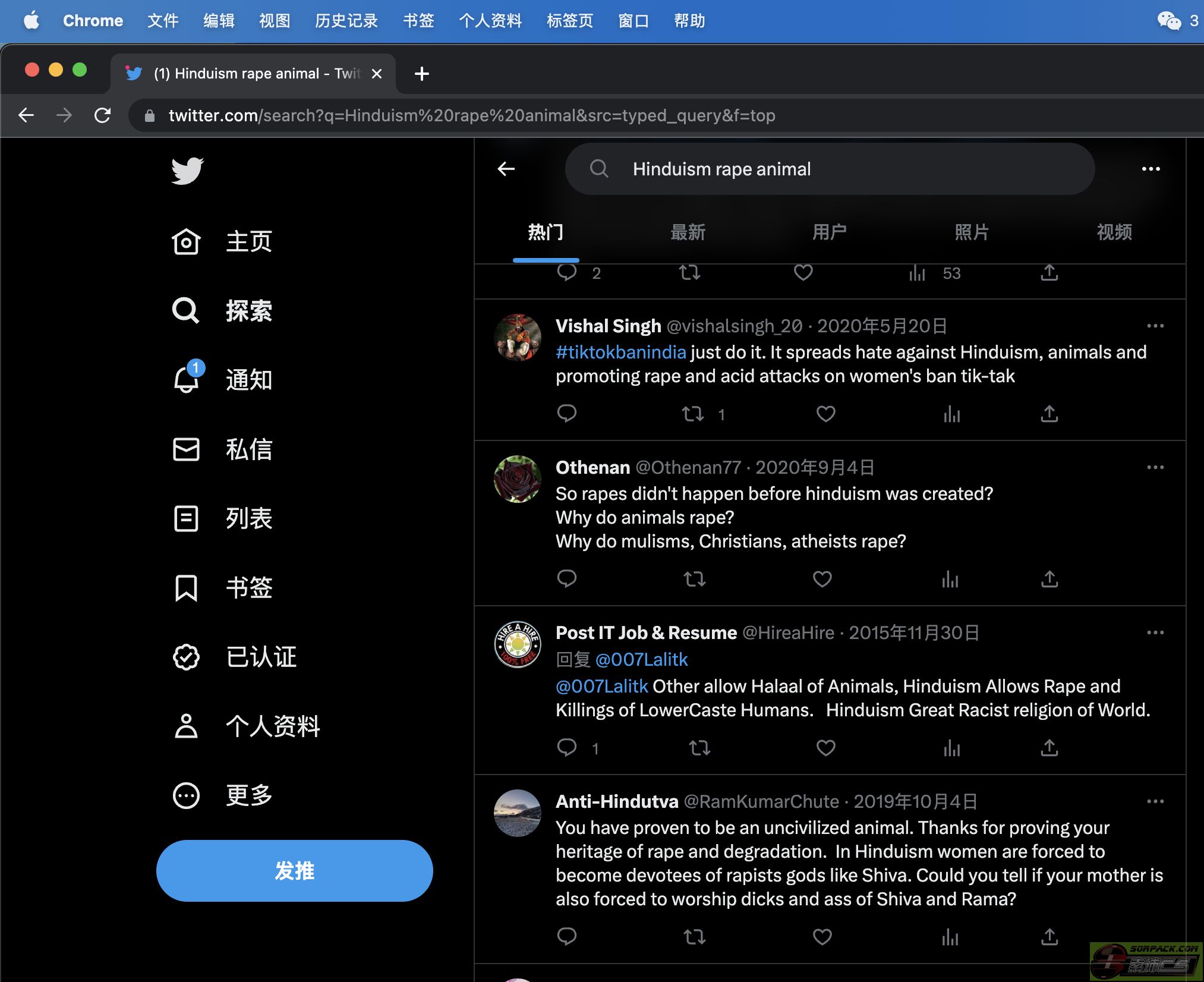Open the 私信 messages envelope icon
The width and height of the screenshot is (1204, 982).
[x=186, y=449]
